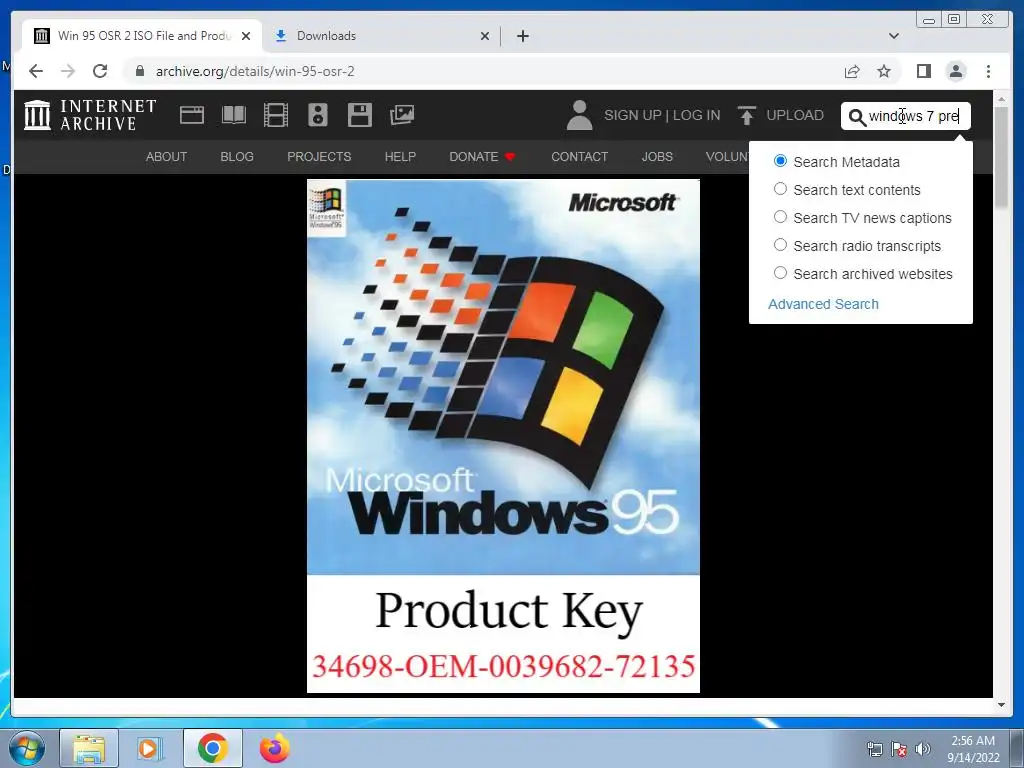The image size is (1024, 768).
Task: Click the archive.org address bar
Action: [x=483, y=71]
